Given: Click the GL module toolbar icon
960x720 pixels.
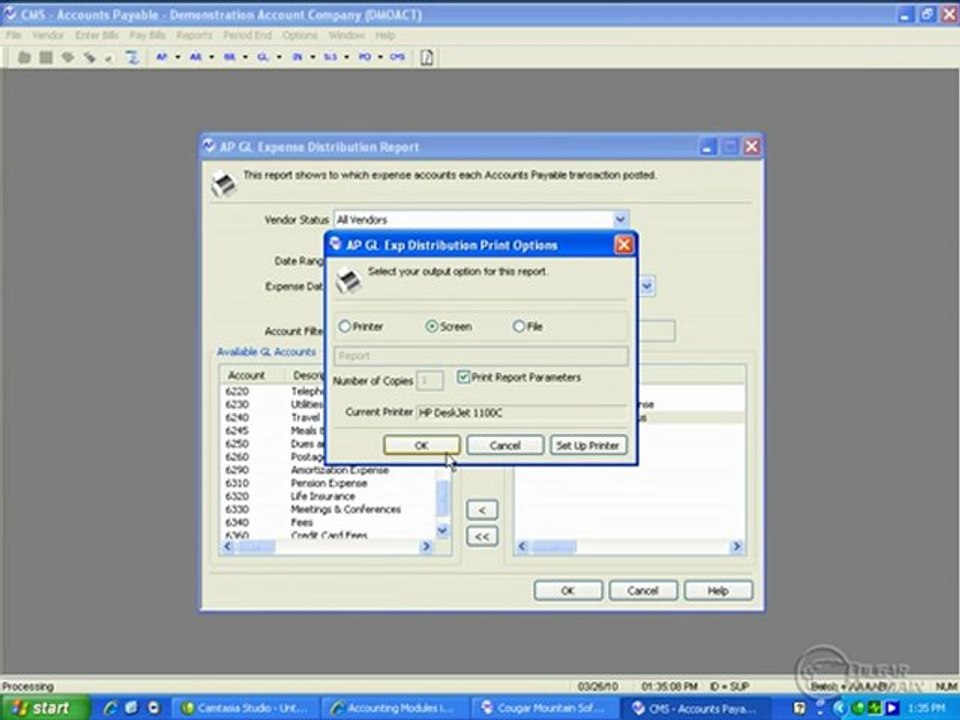Looking at the screenshot, I should [262, 57].
